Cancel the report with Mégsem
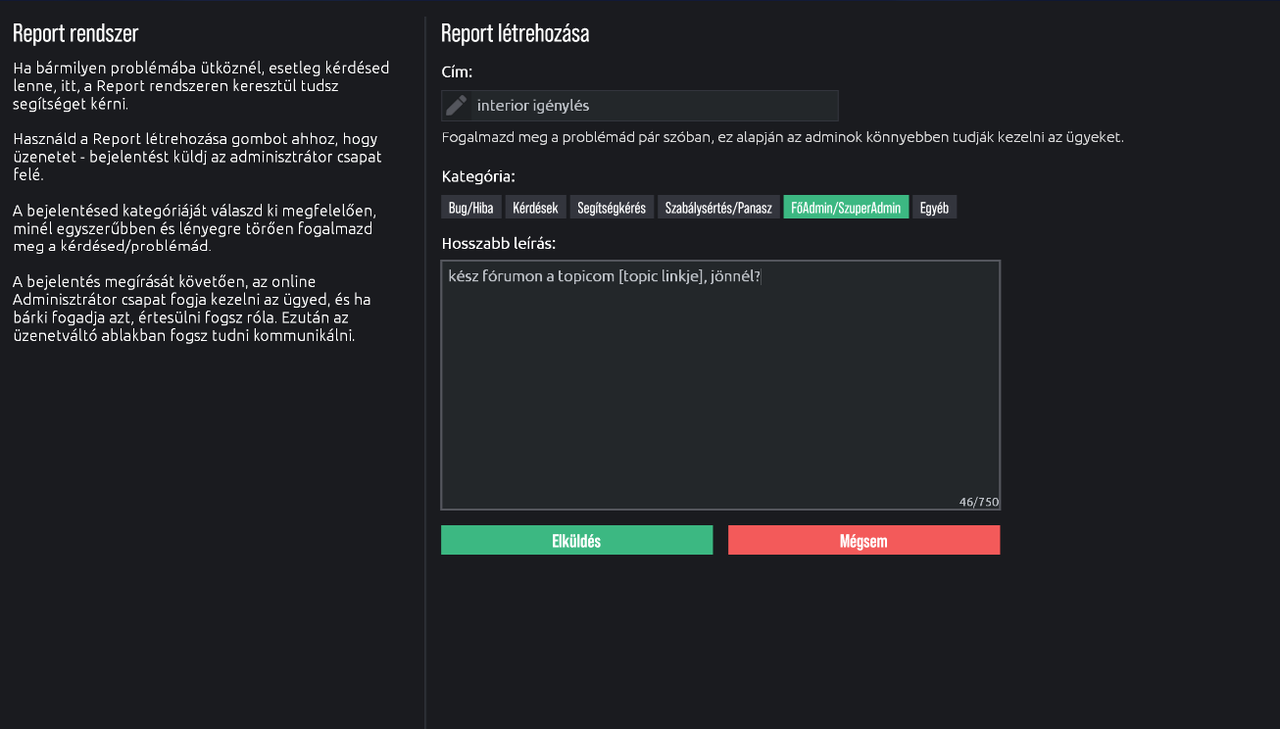 (864, 540)
